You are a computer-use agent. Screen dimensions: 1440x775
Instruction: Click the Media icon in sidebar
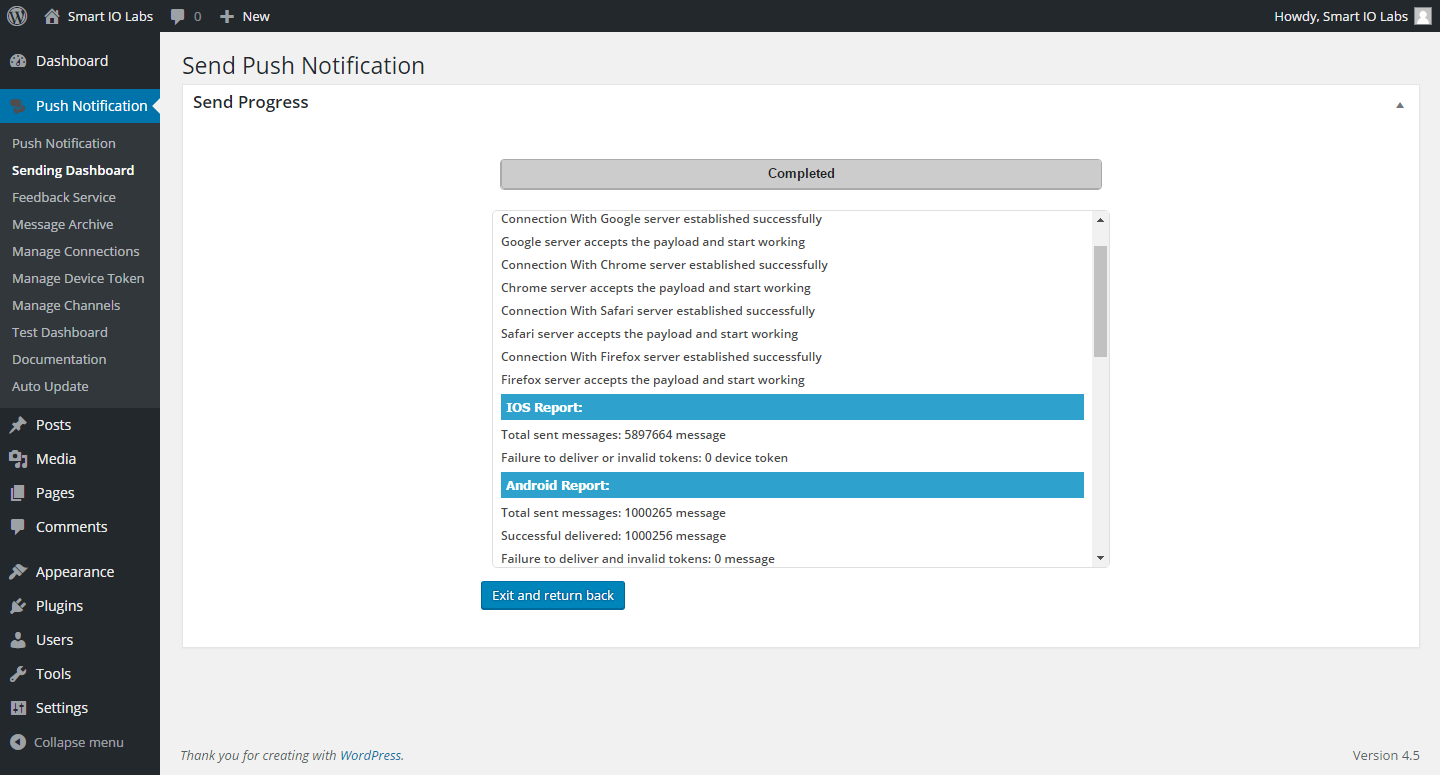tap(18, 459)
